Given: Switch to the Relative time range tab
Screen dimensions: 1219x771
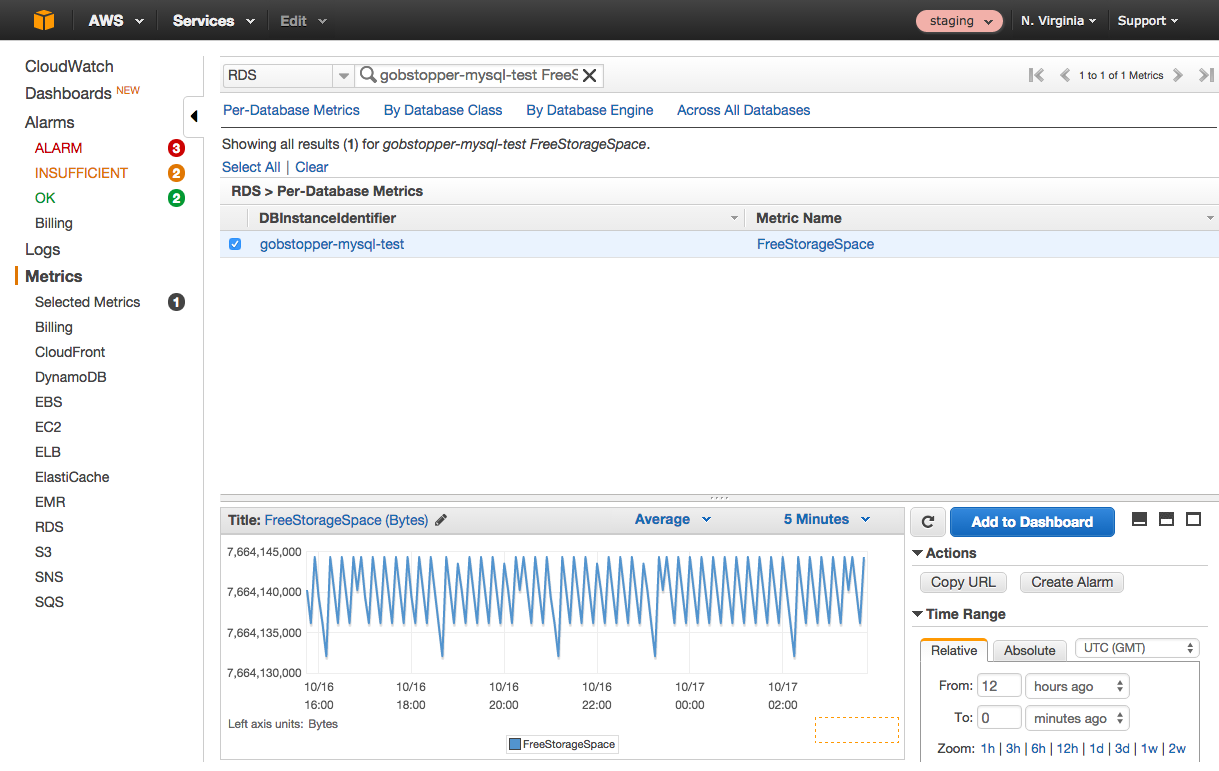Looking at the screenshot, I should [953, 650].
